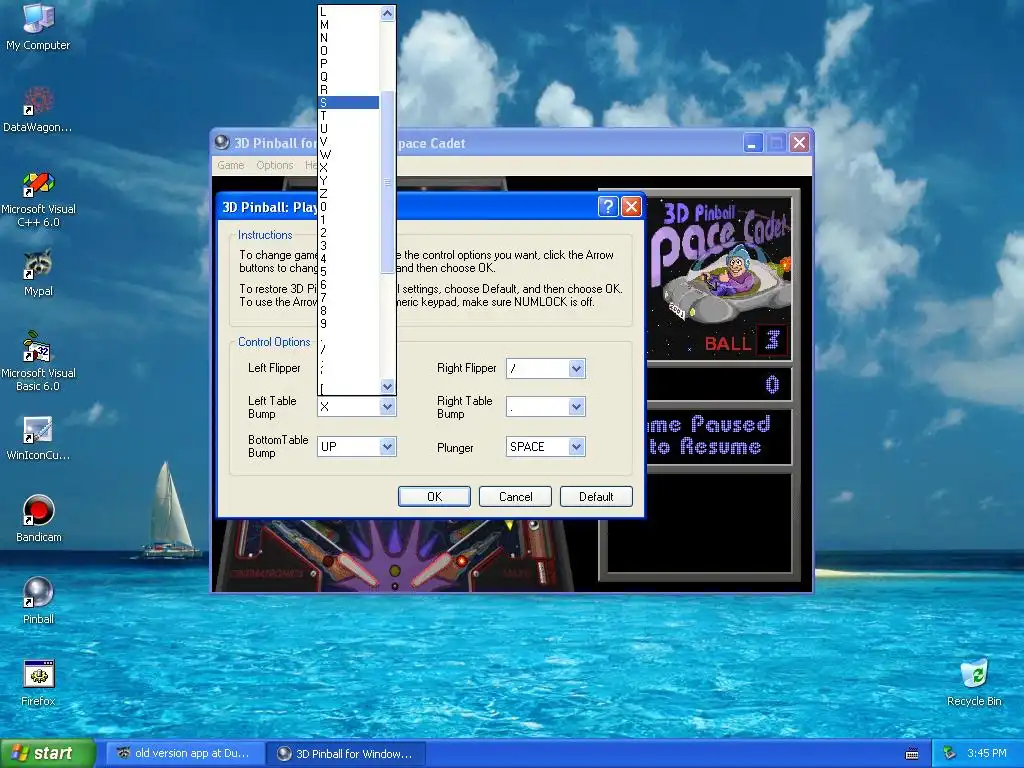Choose the letter Q in the key list
The image size is (1024, 768).
[349, 76]
